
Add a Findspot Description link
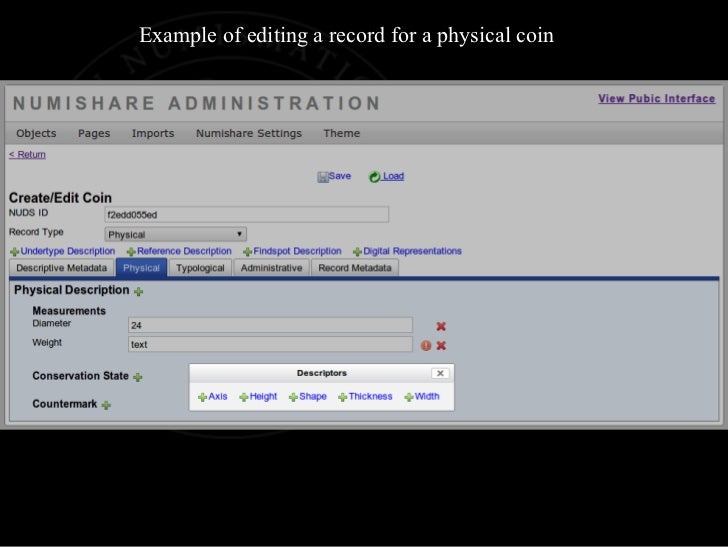tap(297, 251)
